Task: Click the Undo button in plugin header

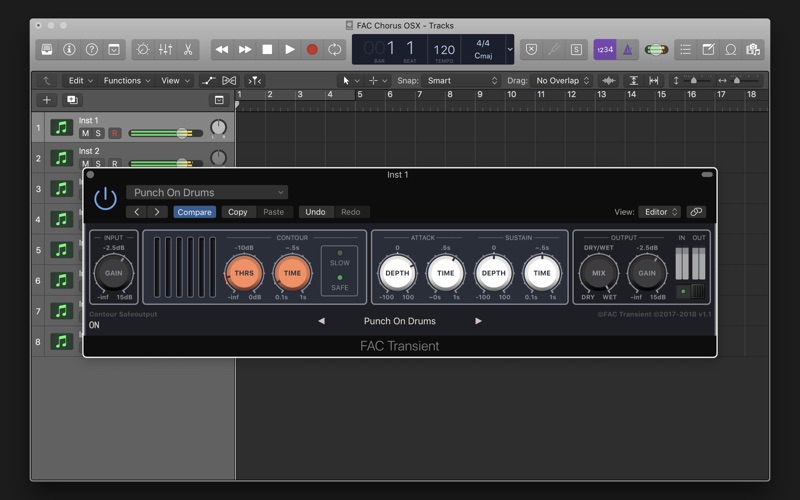Action: click(315, 212)
